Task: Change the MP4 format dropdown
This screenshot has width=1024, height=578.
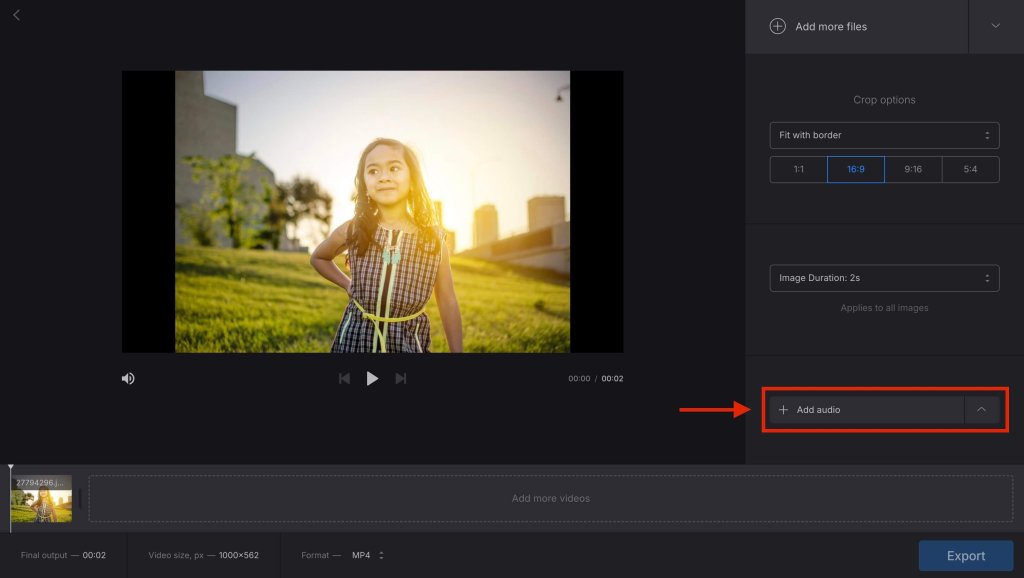Action: [x=368, y=555]
